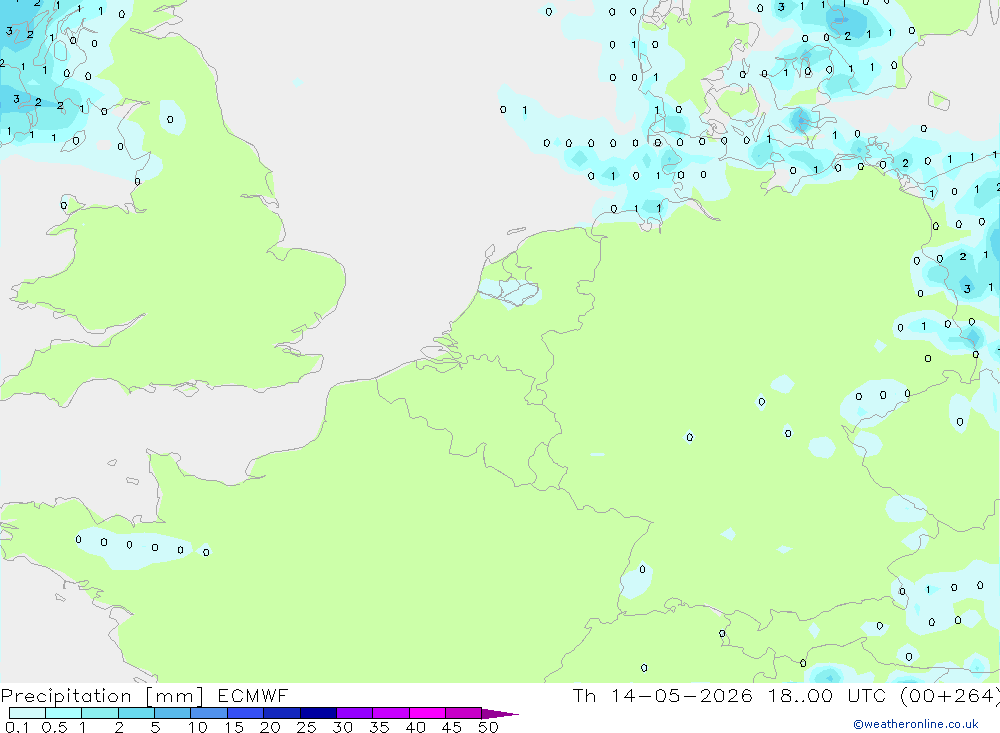This screenshot has height=733, width=1000.
Task: Click the 35–40 mm violet swatch
Action: (391, 713)
